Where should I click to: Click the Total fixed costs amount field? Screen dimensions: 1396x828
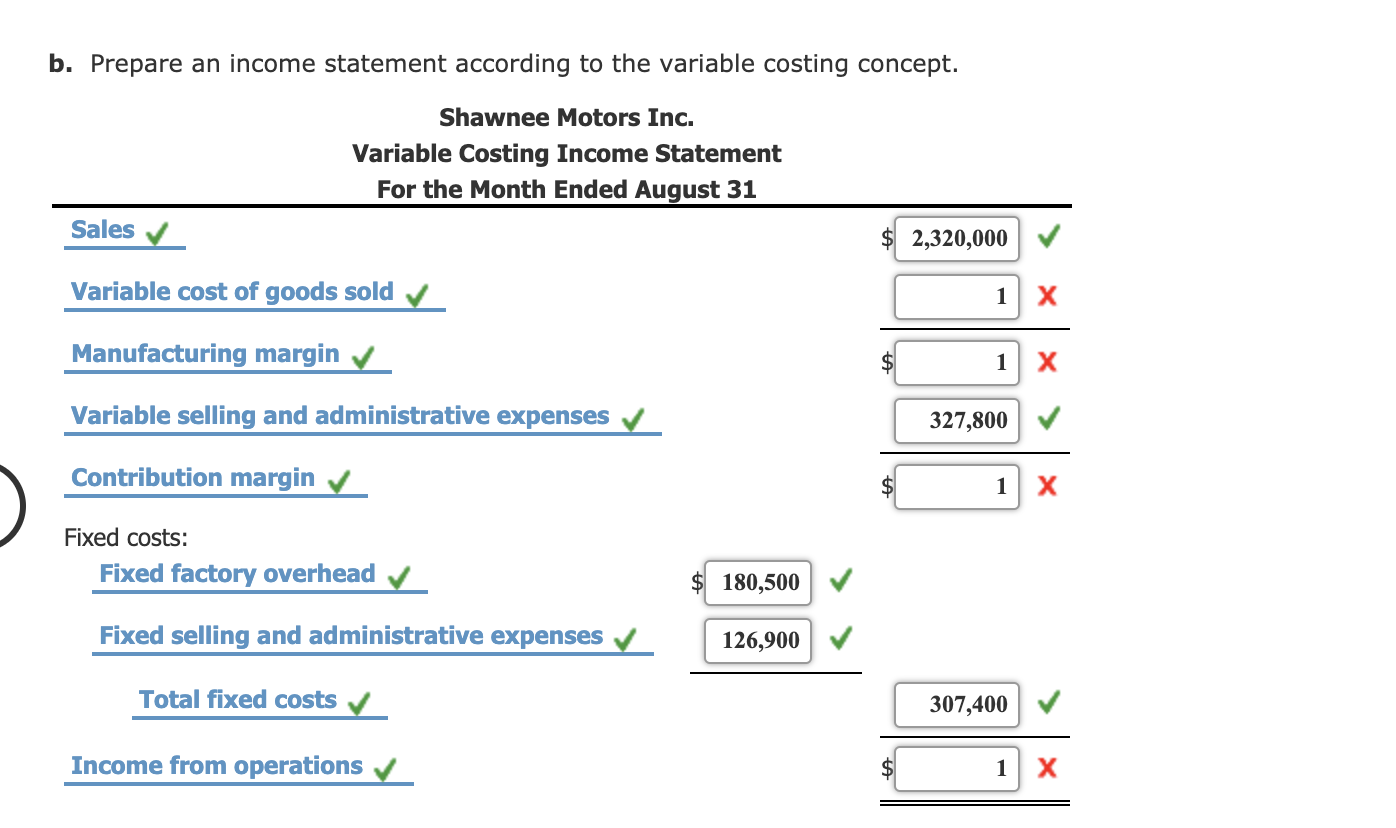point(956,704)
